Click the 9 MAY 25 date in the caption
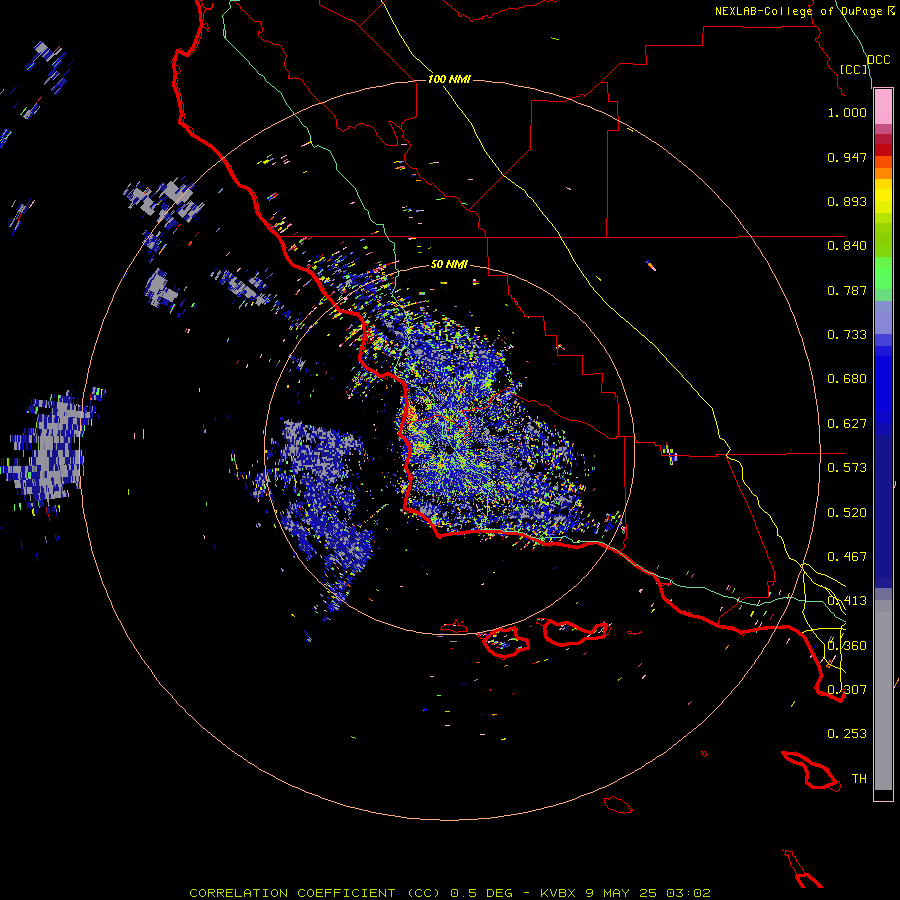The image size is (900, 900). coord(622,893)
